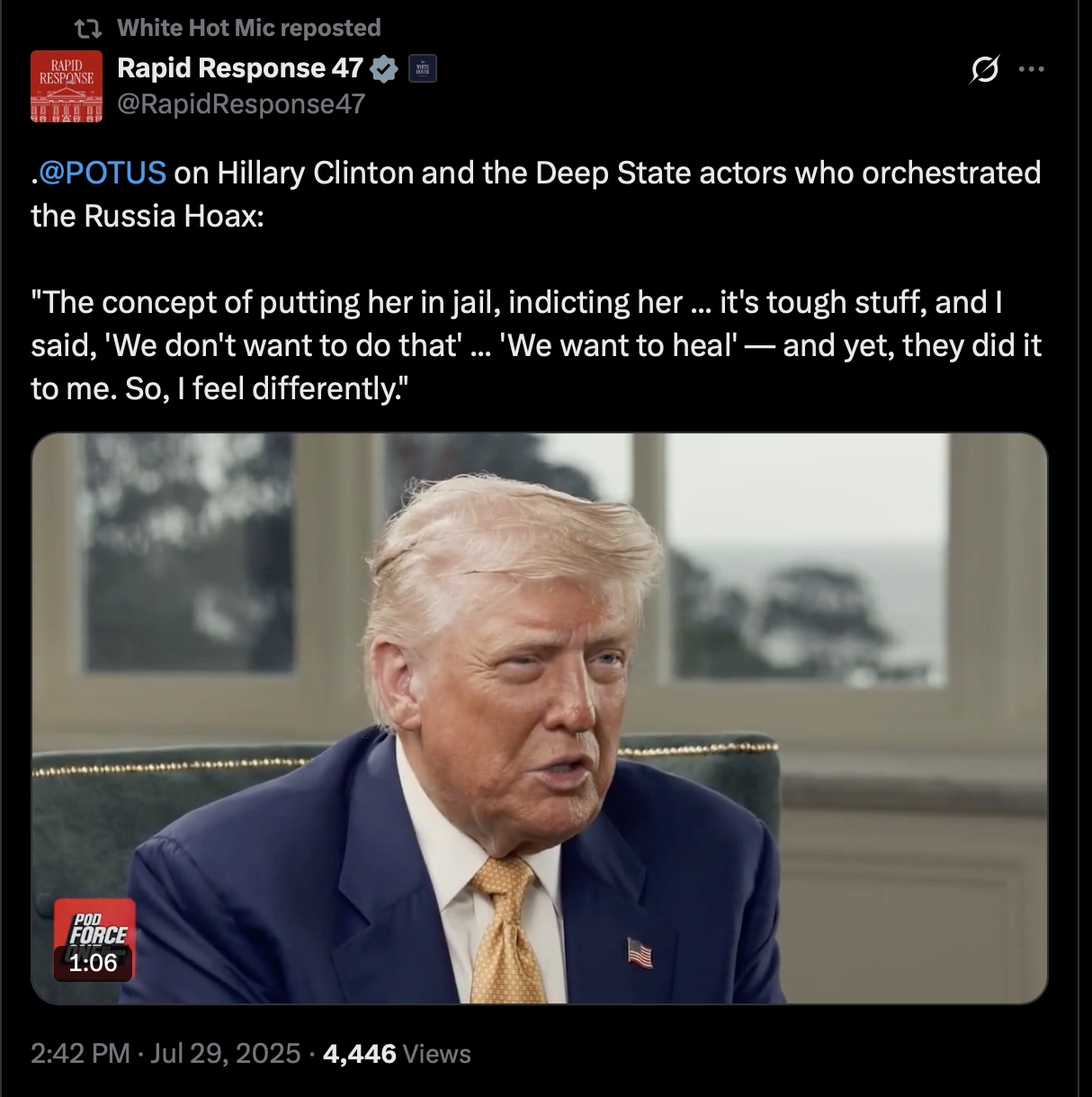The image size is (1092, 1097).
Task: Play the embedded interview video
Action: click(540, 718)
